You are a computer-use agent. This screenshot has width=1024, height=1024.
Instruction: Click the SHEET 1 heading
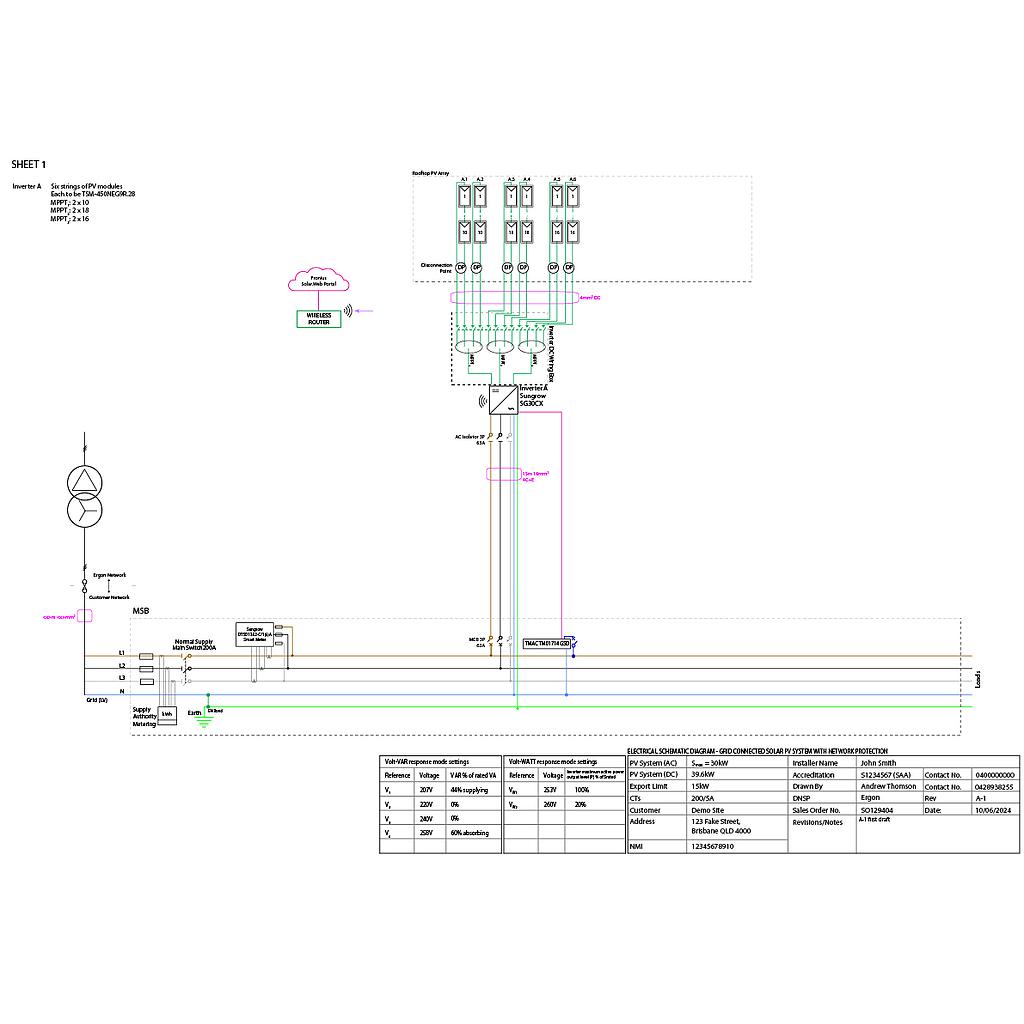tap(29, 165)
